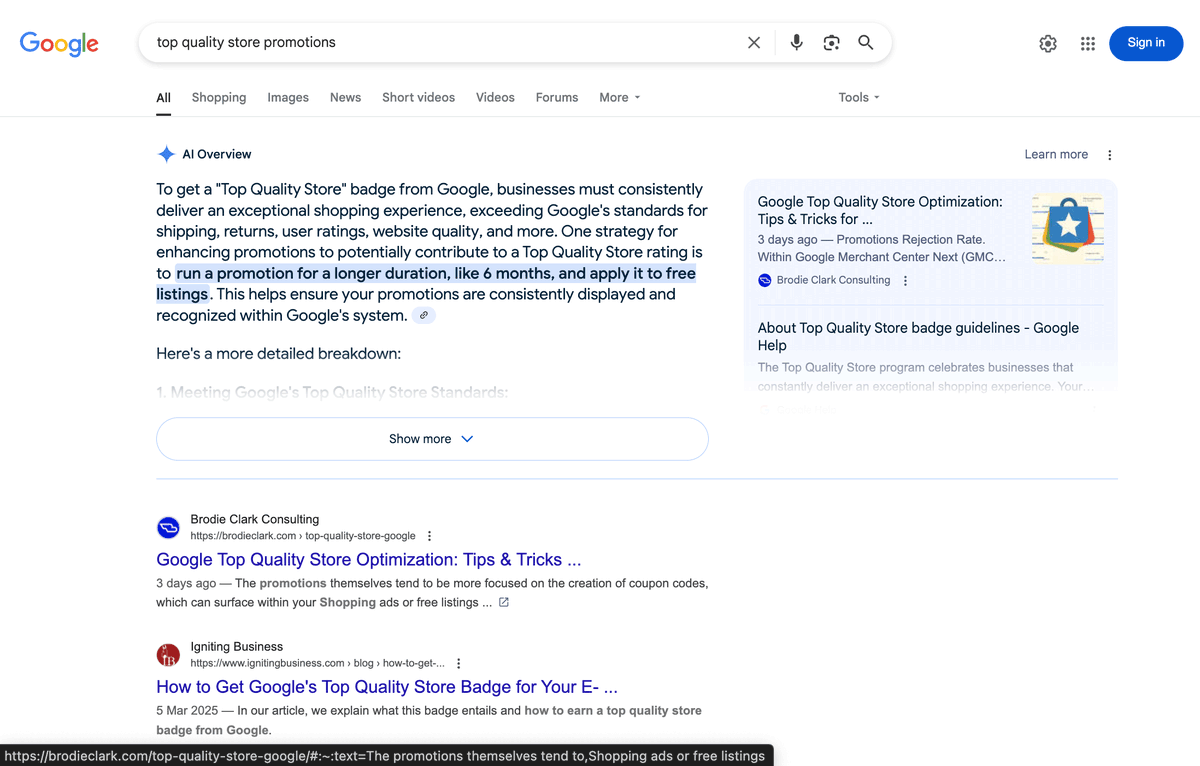Switch to the Videos tab

pos(495,98)
